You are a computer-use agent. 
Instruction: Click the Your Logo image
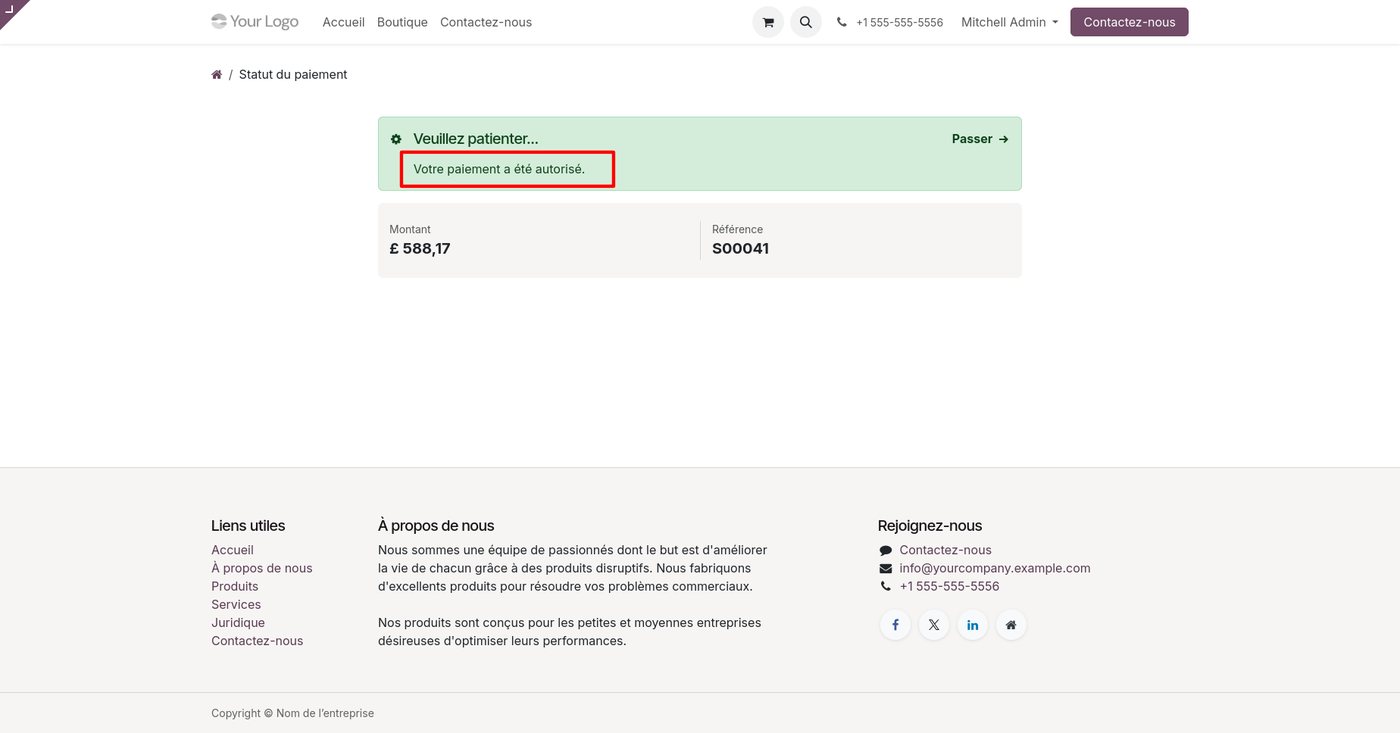tap(255, 22)
